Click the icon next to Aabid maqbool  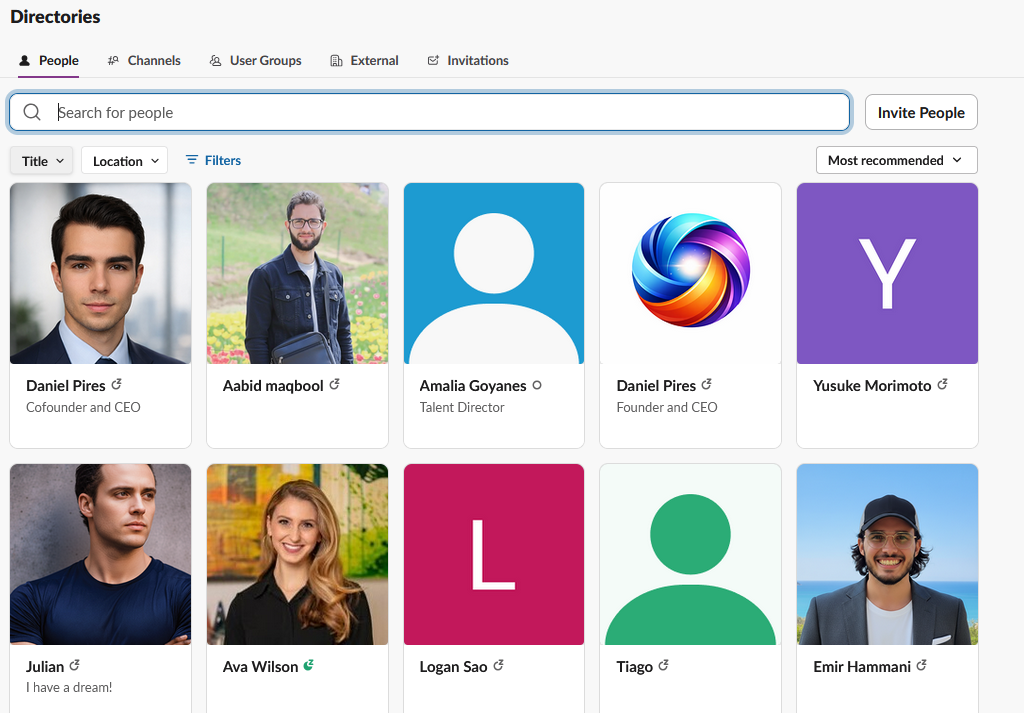(x=334, y=385)
